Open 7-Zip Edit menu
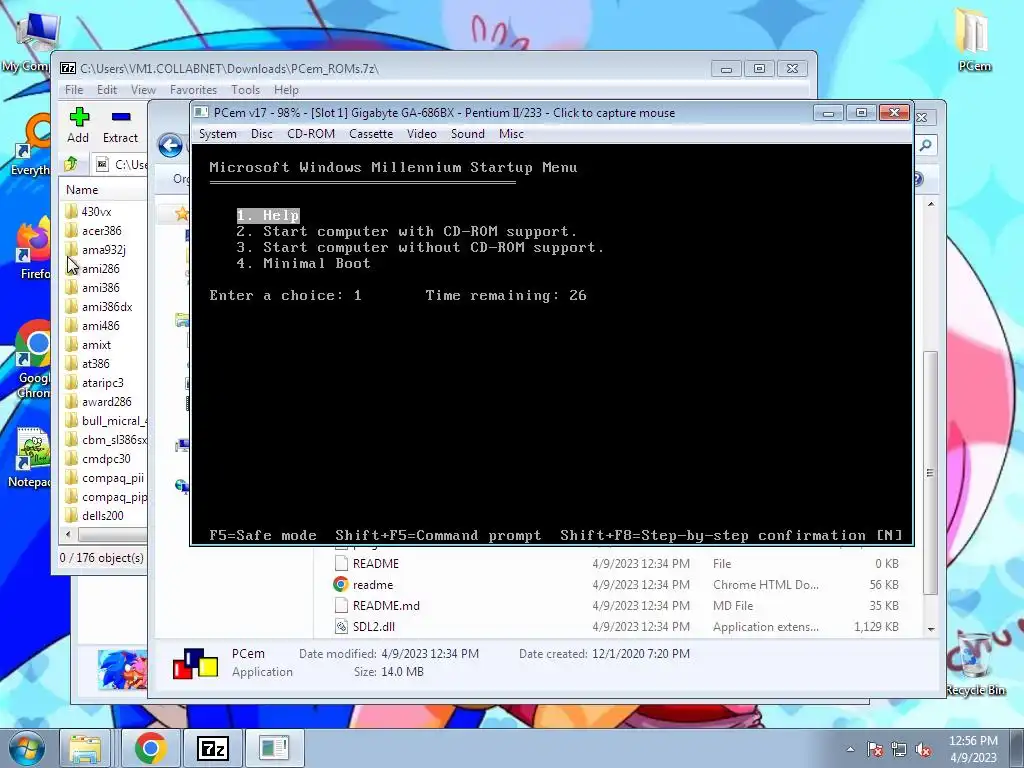This screenshot has width=1024, height=768. (107, 89)
